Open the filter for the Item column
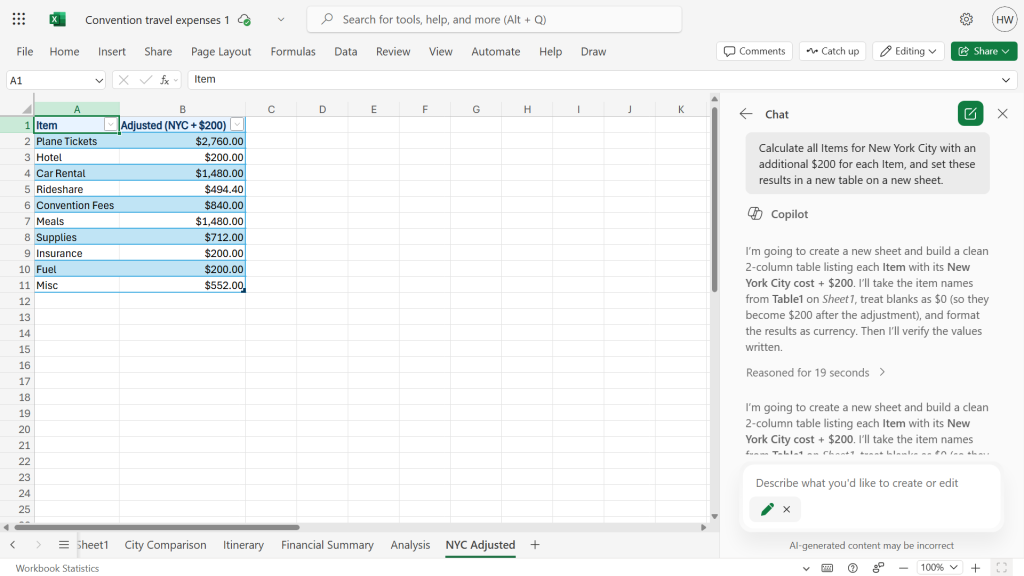The width and height of the screenshot is (1024, 576). pos(110,124)
